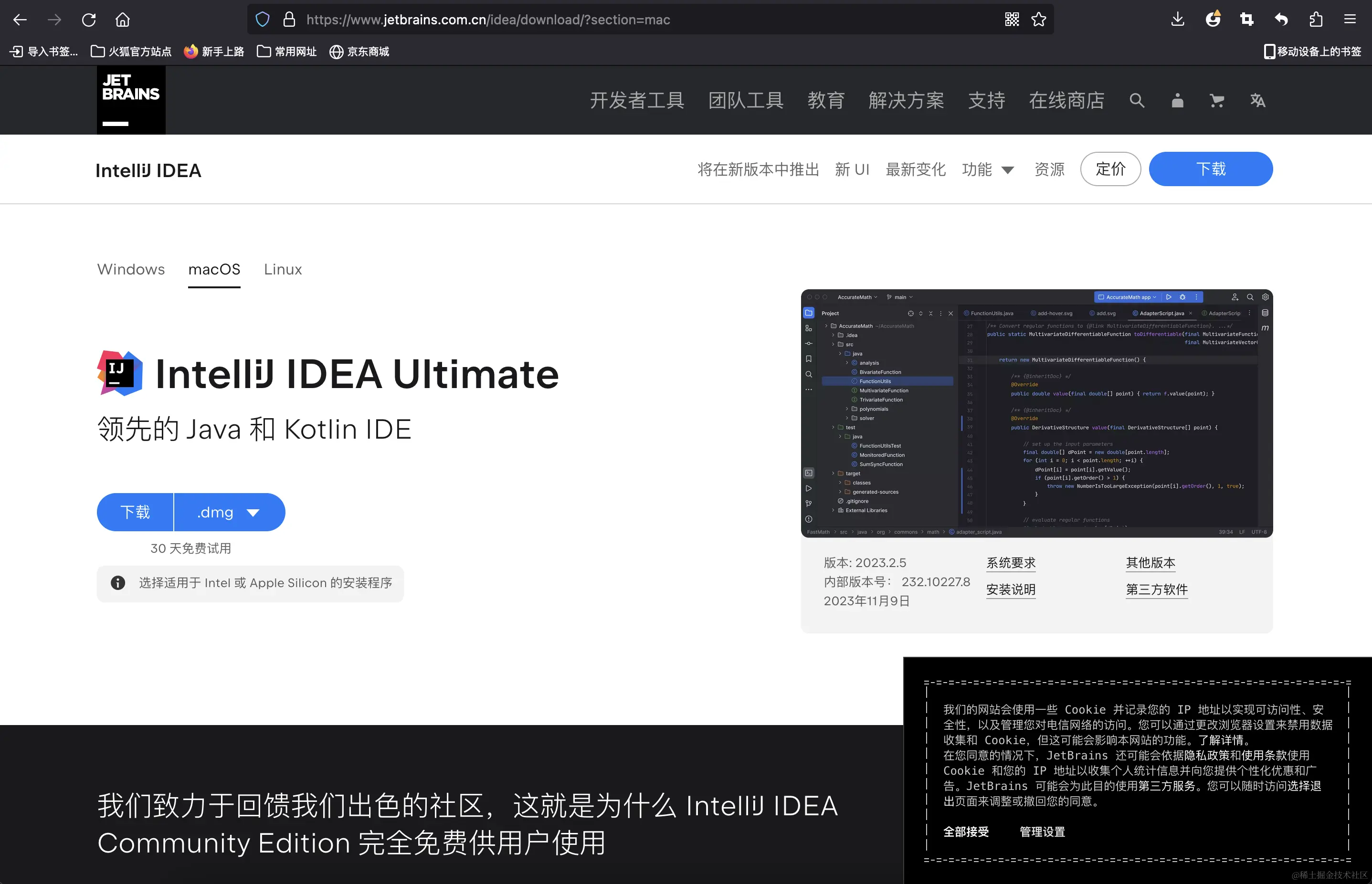Open the browser hamburger menu
Viewport: 1372px width, 884px height.
coord(1350,20)
